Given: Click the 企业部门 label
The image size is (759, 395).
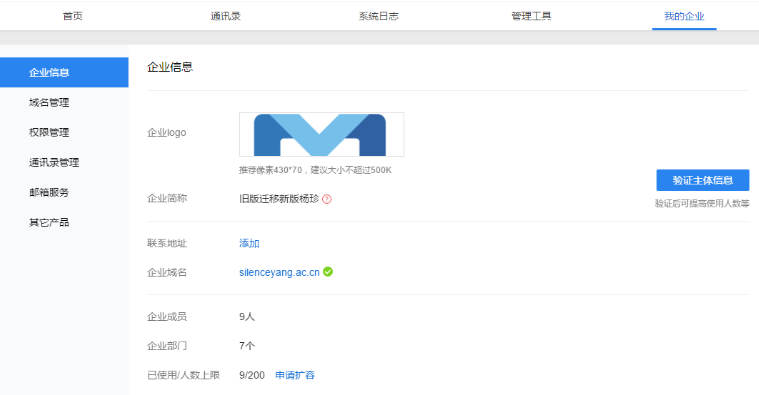Looking at the screenshot, I should click(167, 346).
